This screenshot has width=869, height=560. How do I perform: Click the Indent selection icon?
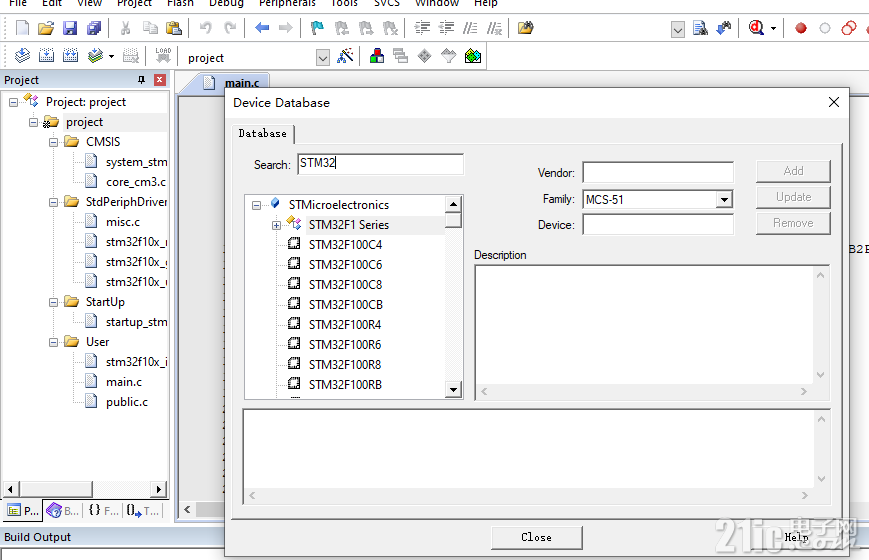click(x=422, y=28)
